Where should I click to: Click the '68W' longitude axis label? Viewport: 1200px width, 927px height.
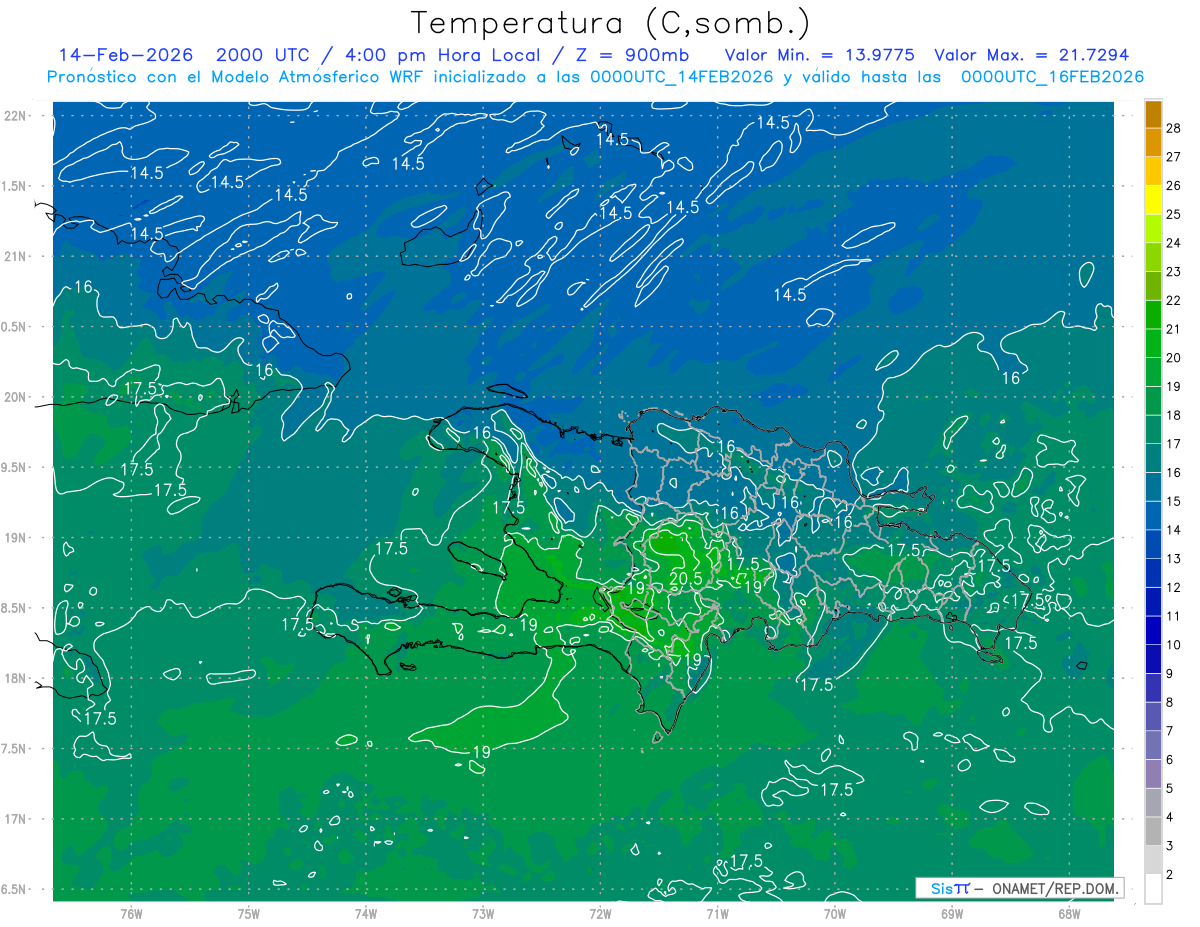tap(1069, 914)
